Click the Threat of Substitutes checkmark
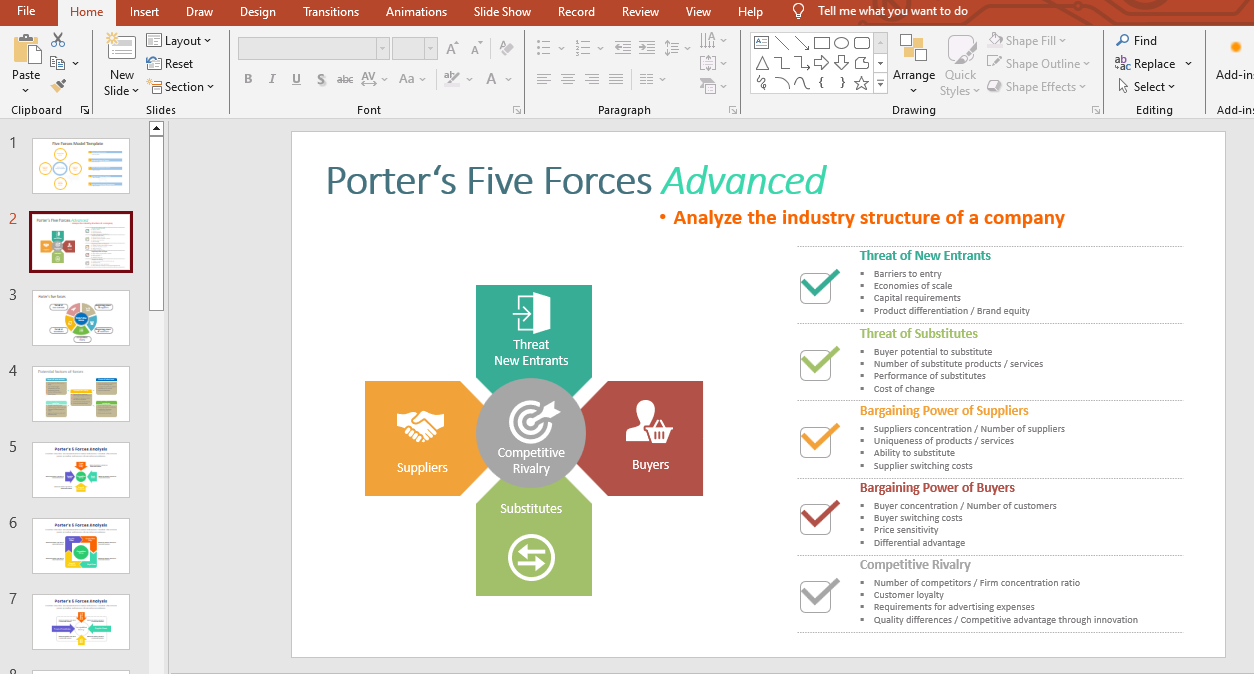This screenshot has height=674, width=1254. (819, 362)
